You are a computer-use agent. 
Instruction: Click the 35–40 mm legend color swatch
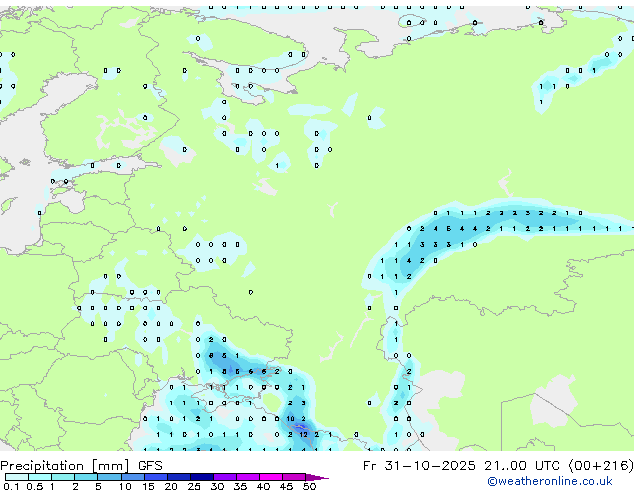coord(248,477)
